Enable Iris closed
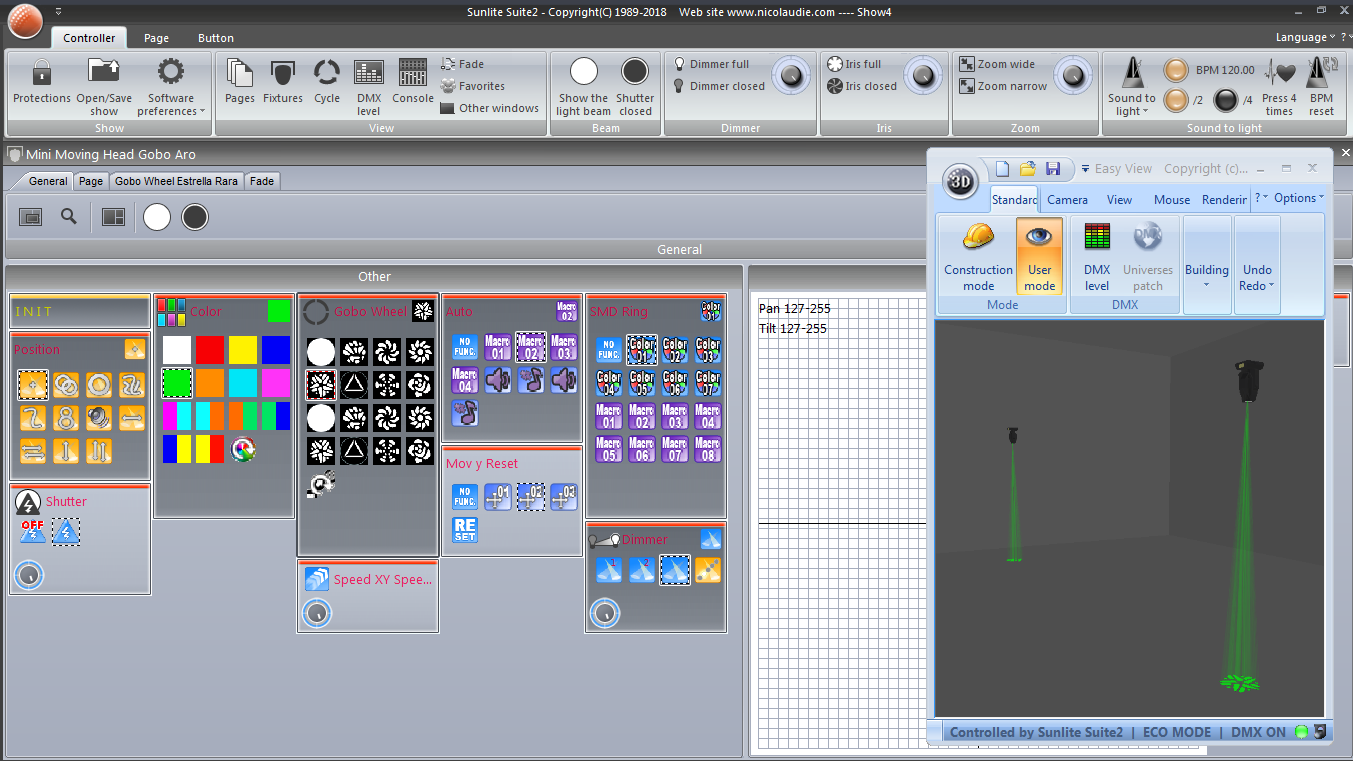Screen dimensions: 1353x761 point(862,86)
